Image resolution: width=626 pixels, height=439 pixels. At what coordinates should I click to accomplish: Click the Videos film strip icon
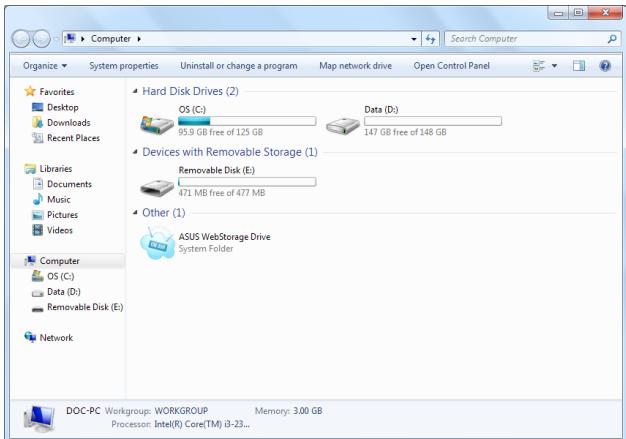pyautogui.click(x=38, y=230)
